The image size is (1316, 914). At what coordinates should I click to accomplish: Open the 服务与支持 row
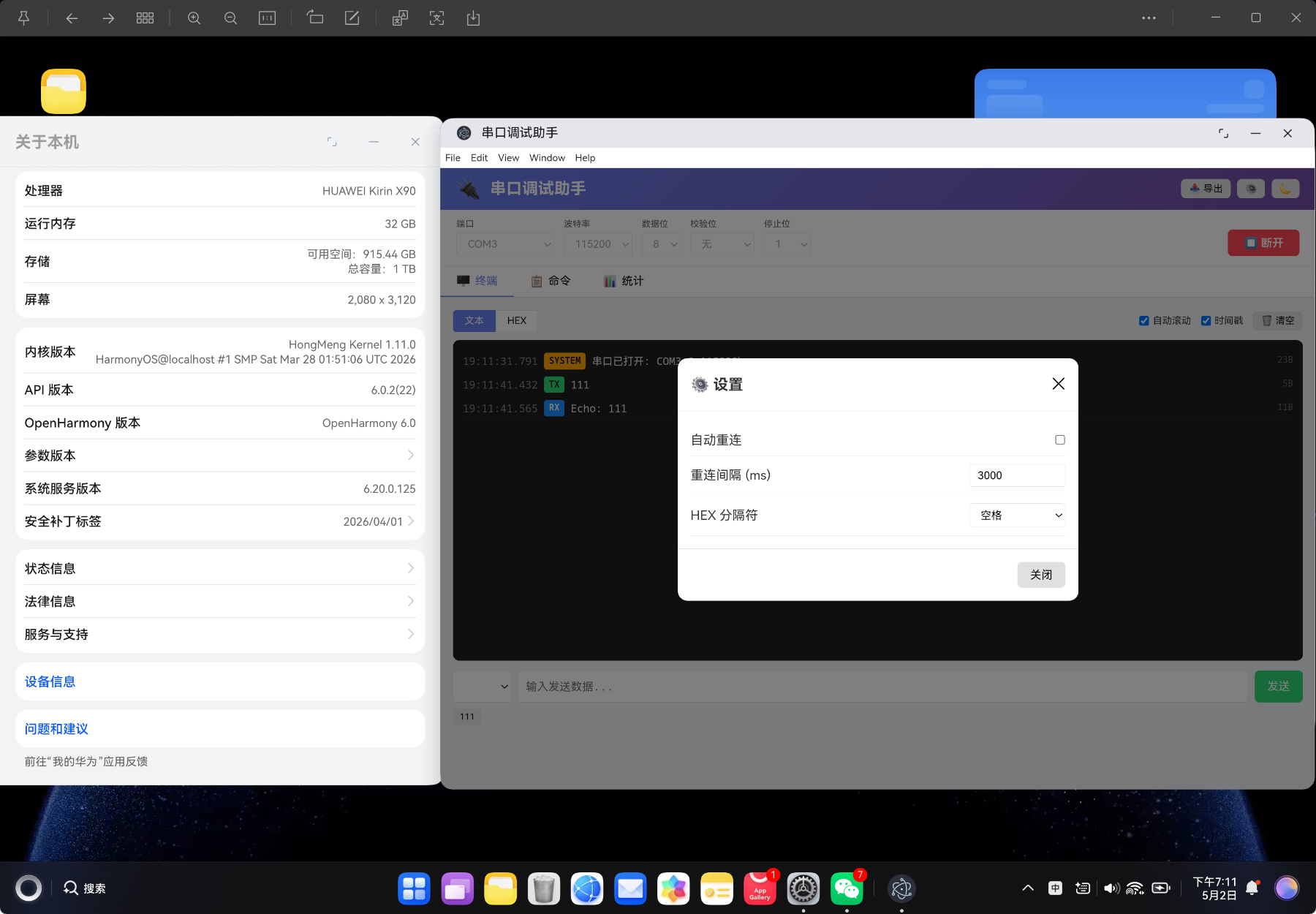[220, 634]
